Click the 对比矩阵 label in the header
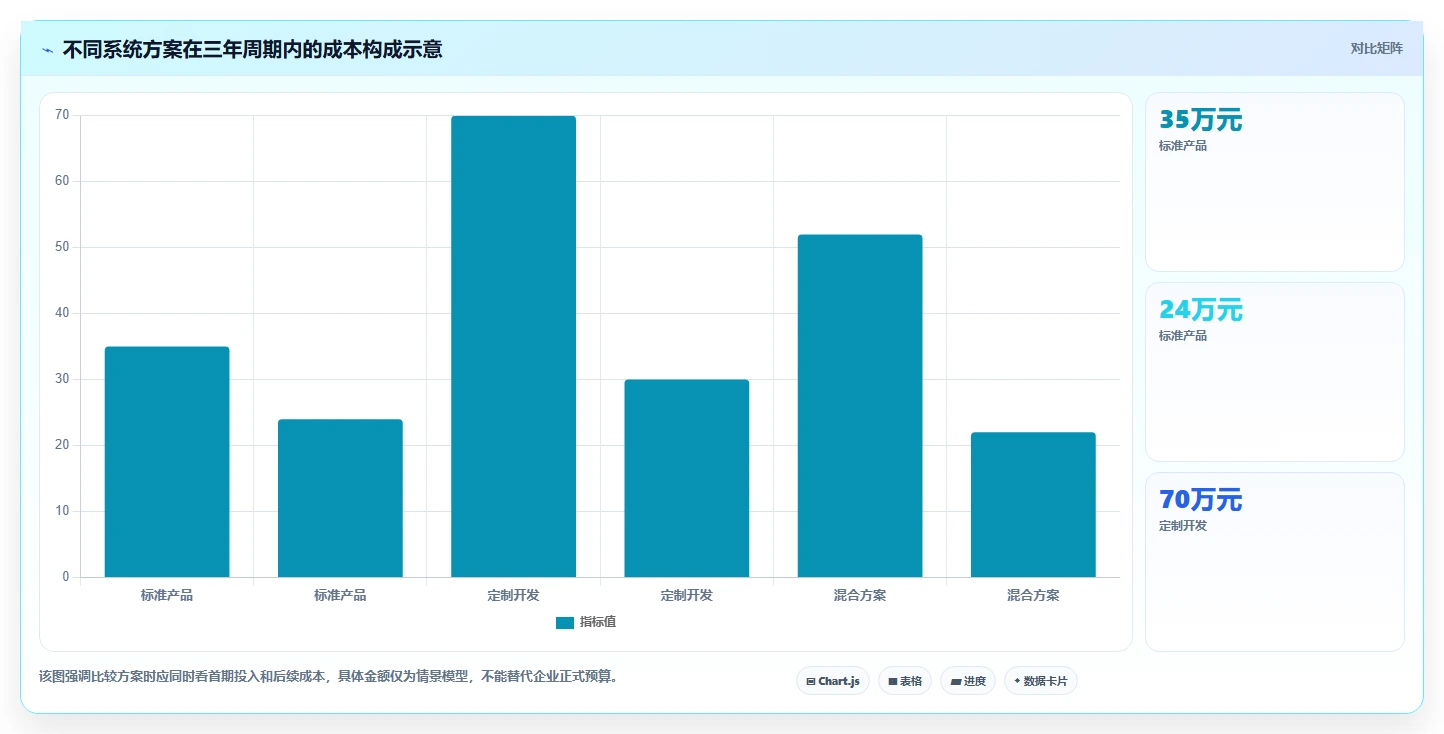The image size is (1444, 734). click(x=1377, y=49)
